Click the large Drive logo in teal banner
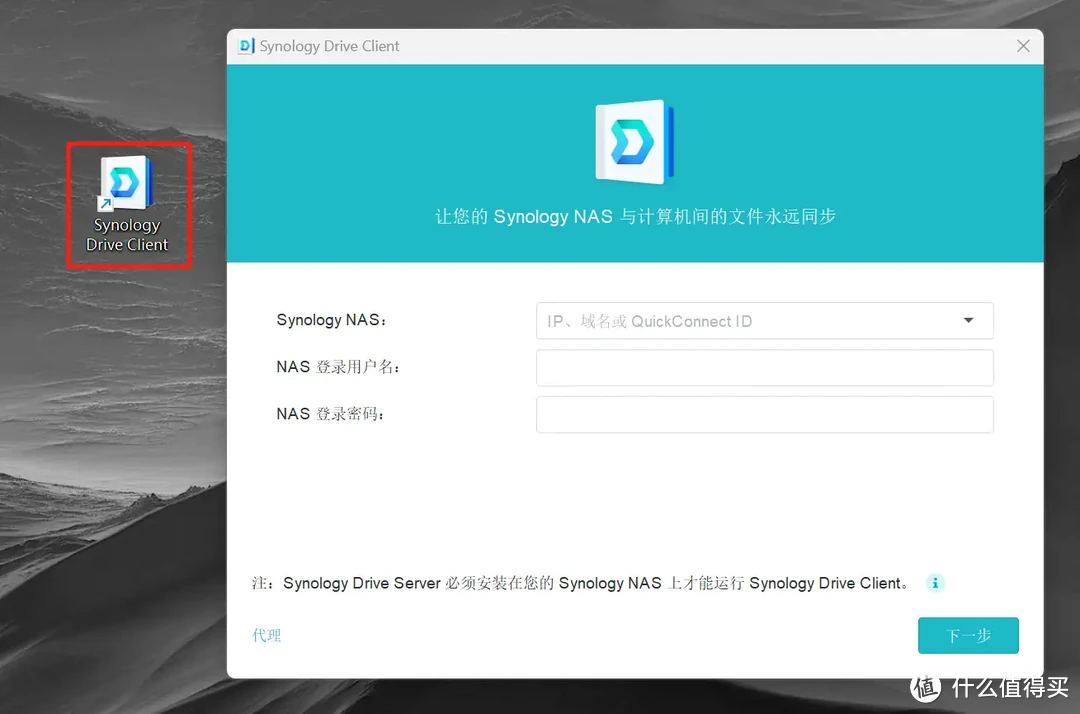Image resolution: width=1080 pixels, height=714 pixels. 634,142
